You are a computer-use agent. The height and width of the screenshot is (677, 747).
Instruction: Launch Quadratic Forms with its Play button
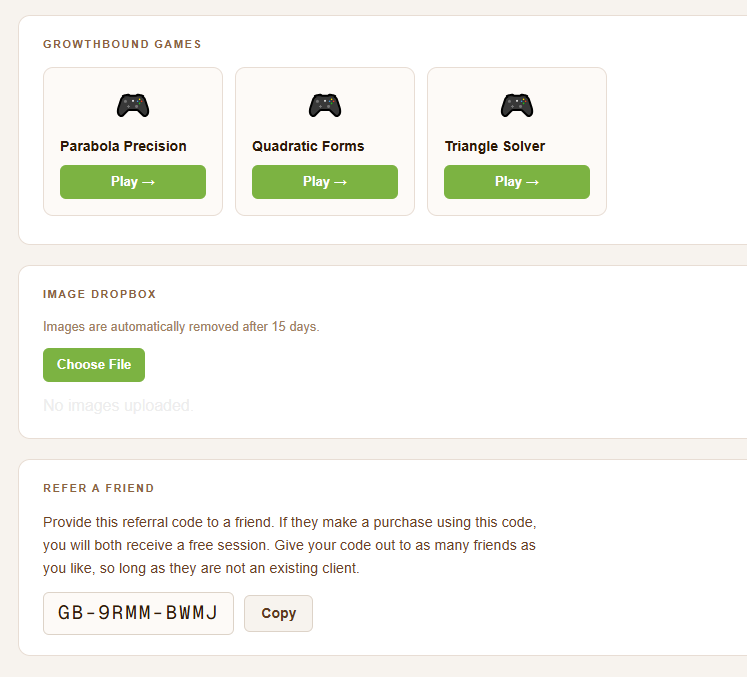pyautogui.click(x=325, y=182)
